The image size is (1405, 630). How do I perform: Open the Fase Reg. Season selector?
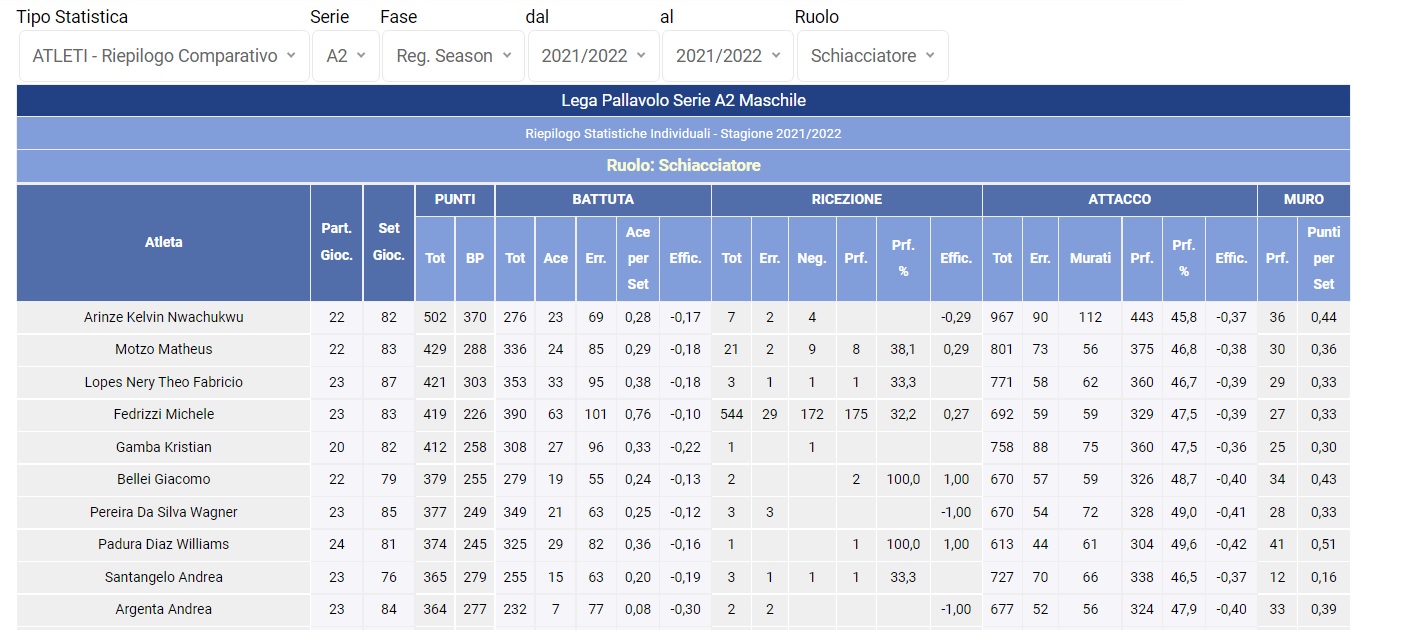tap(453, 56)
